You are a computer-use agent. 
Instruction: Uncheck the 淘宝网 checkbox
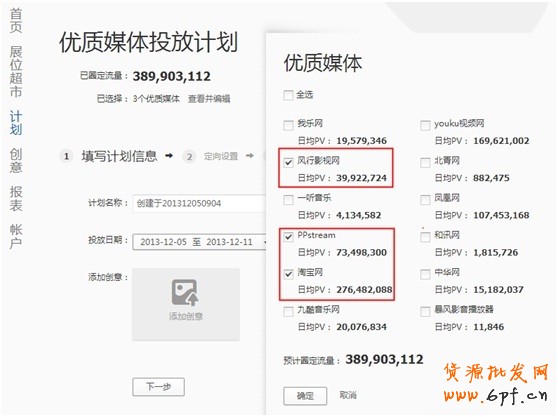[288, 274]
